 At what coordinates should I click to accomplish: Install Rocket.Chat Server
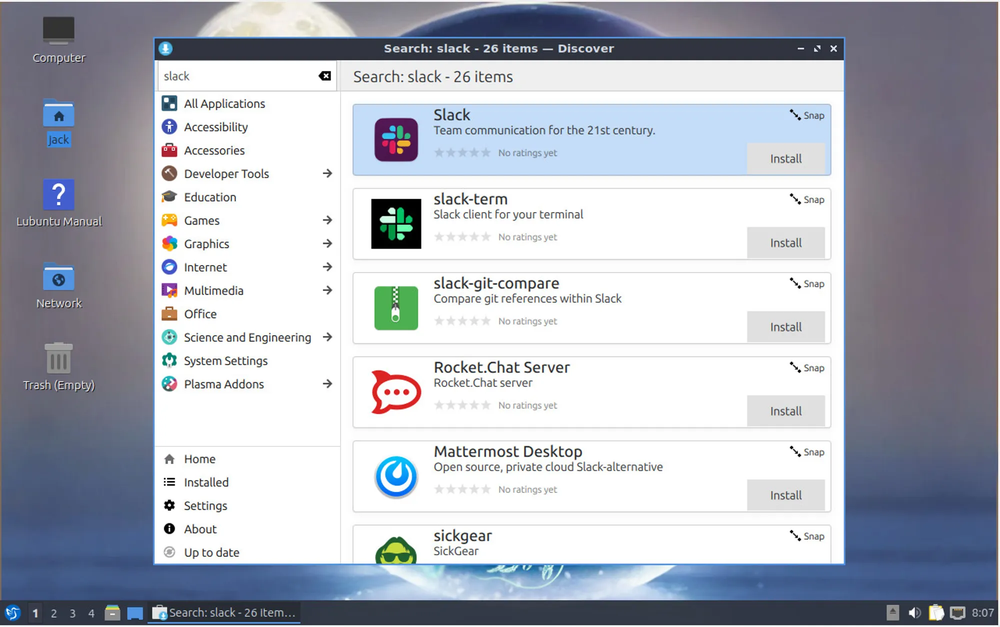tap(786, 411)
